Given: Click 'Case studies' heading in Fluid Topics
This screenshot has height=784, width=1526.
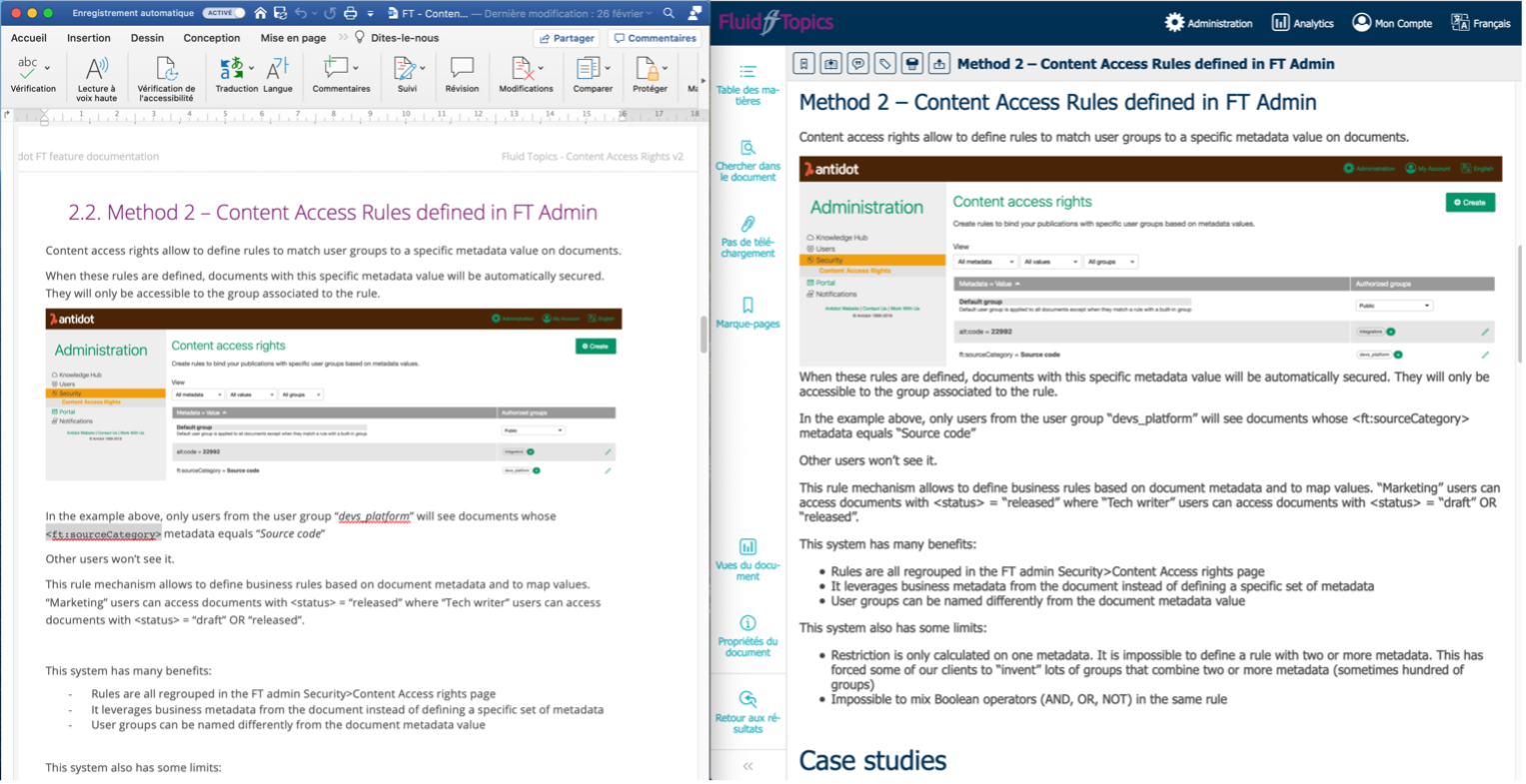Looking at the screenshot, I should [872, 761].
